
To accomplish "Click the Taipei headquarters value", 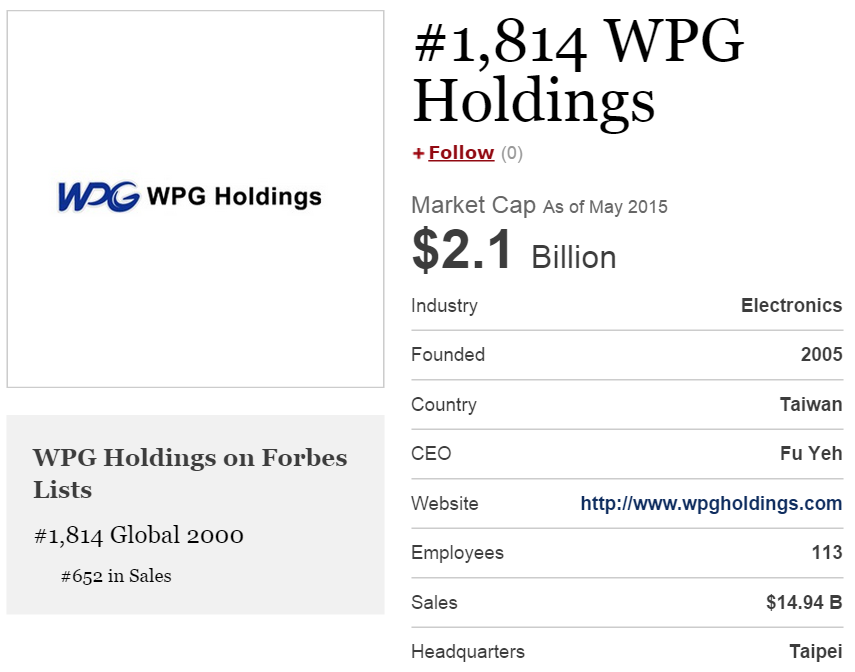I will 815,652.
